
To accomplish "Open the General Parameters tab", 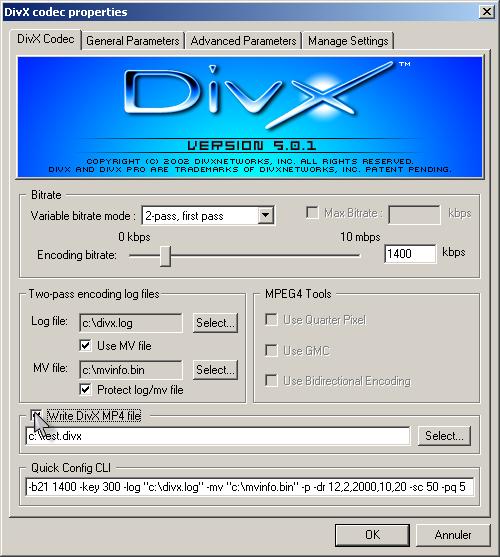I will tap(132, 41).
